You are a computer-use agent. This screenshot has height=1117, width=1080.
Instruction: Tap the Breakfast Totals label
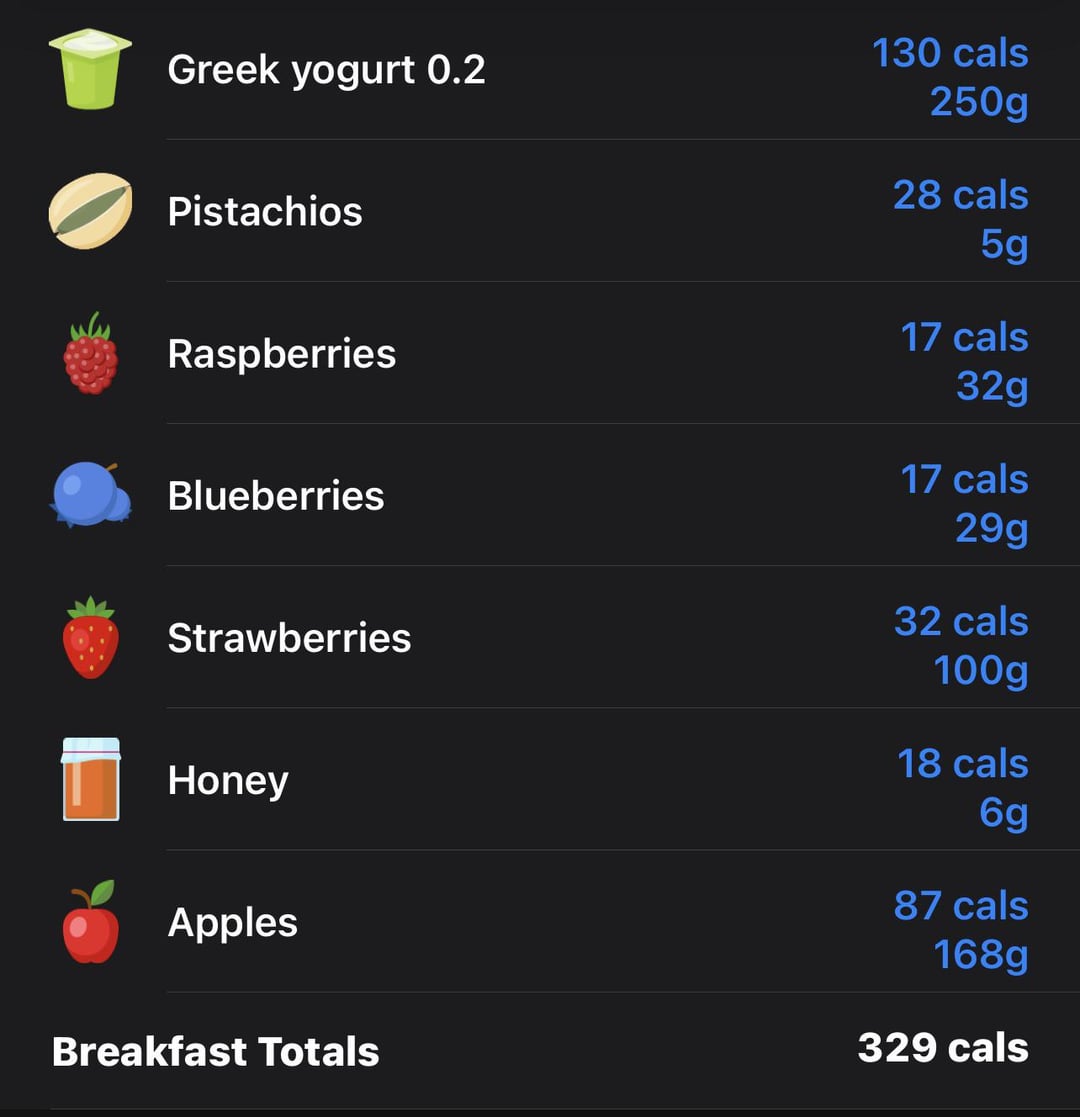click(x=215, y=1051)
